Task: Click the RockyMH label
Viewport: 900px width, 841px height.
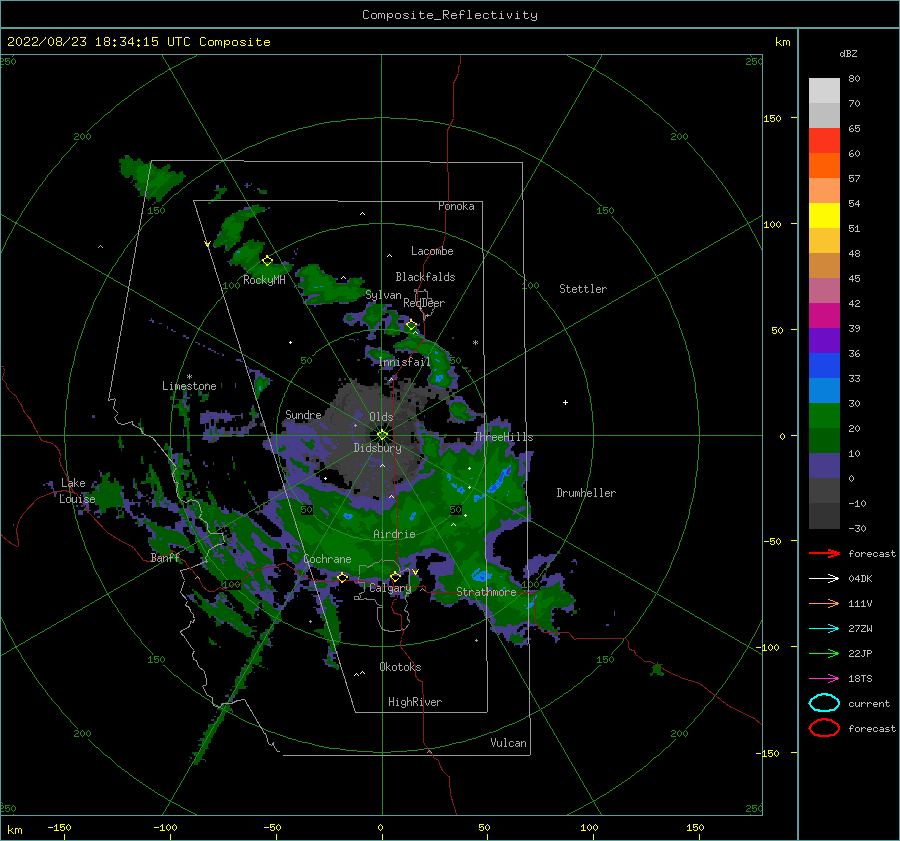Action: 264,280
